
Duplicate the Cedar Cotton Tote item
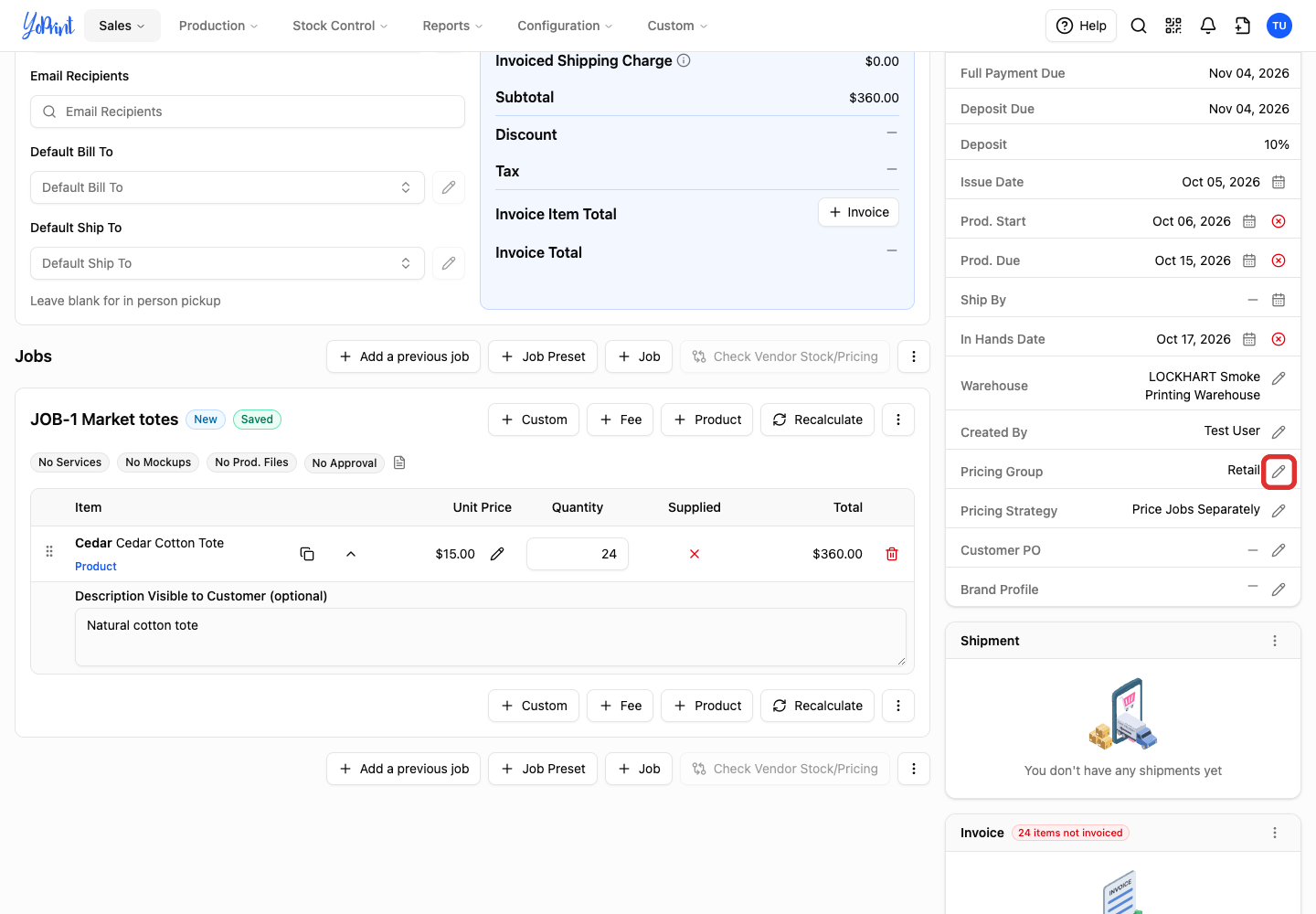[x=307, y=554]
